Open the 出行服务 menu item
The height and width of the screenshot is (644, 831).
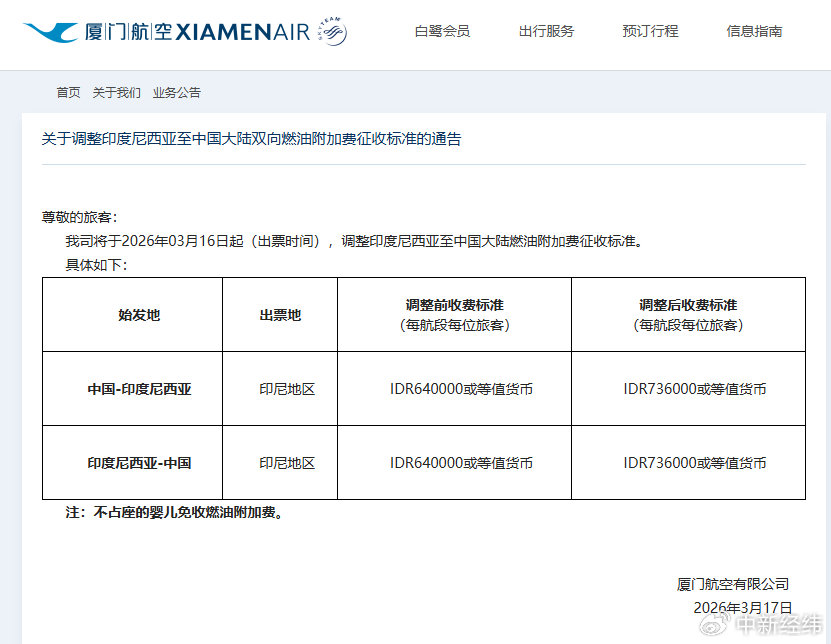pyautogui.click(x=545, y=31)
